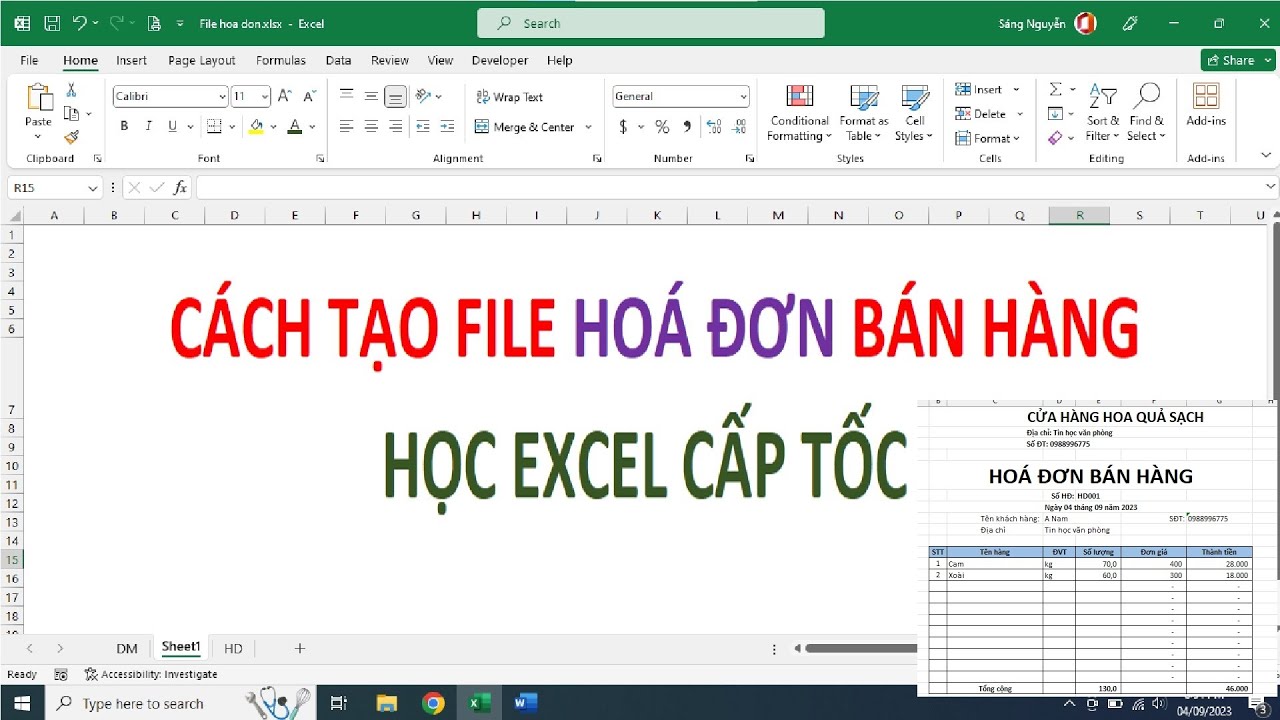Open Format as Table gallery
This screenshot has width=1280, height=720.
click(x=863, y=113)
